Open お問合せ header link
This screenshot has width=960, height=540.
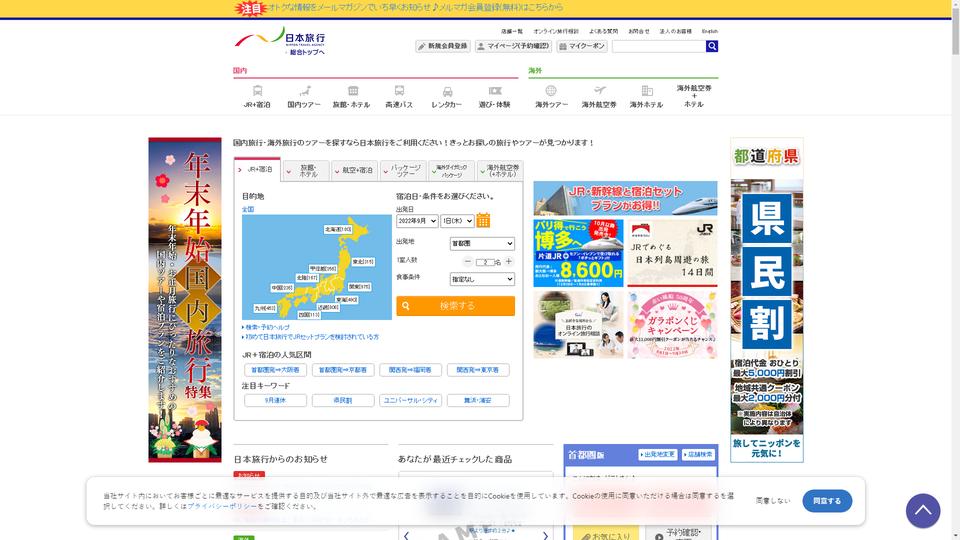639,31
